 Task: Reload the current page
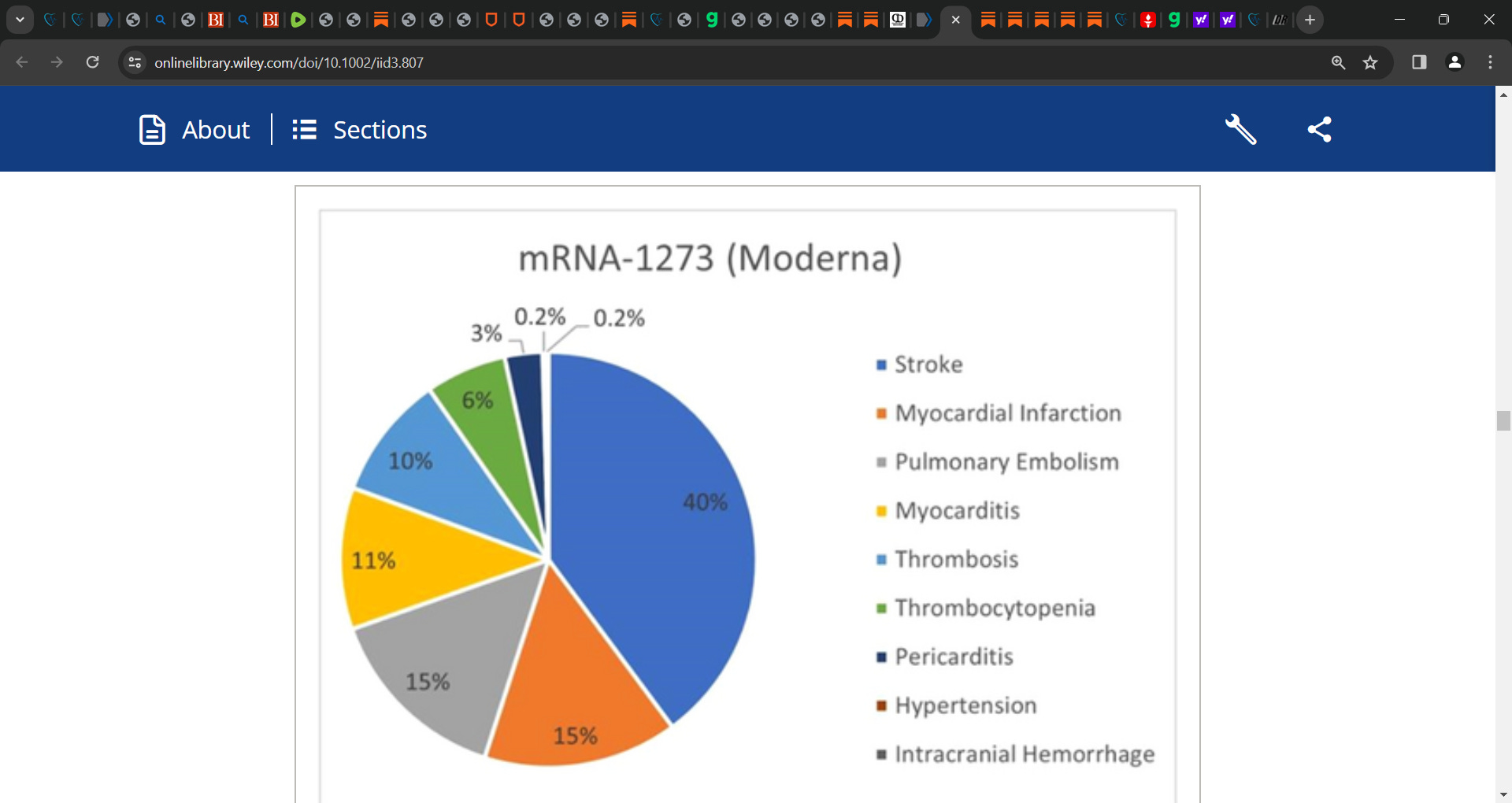(x=92, y=62)
